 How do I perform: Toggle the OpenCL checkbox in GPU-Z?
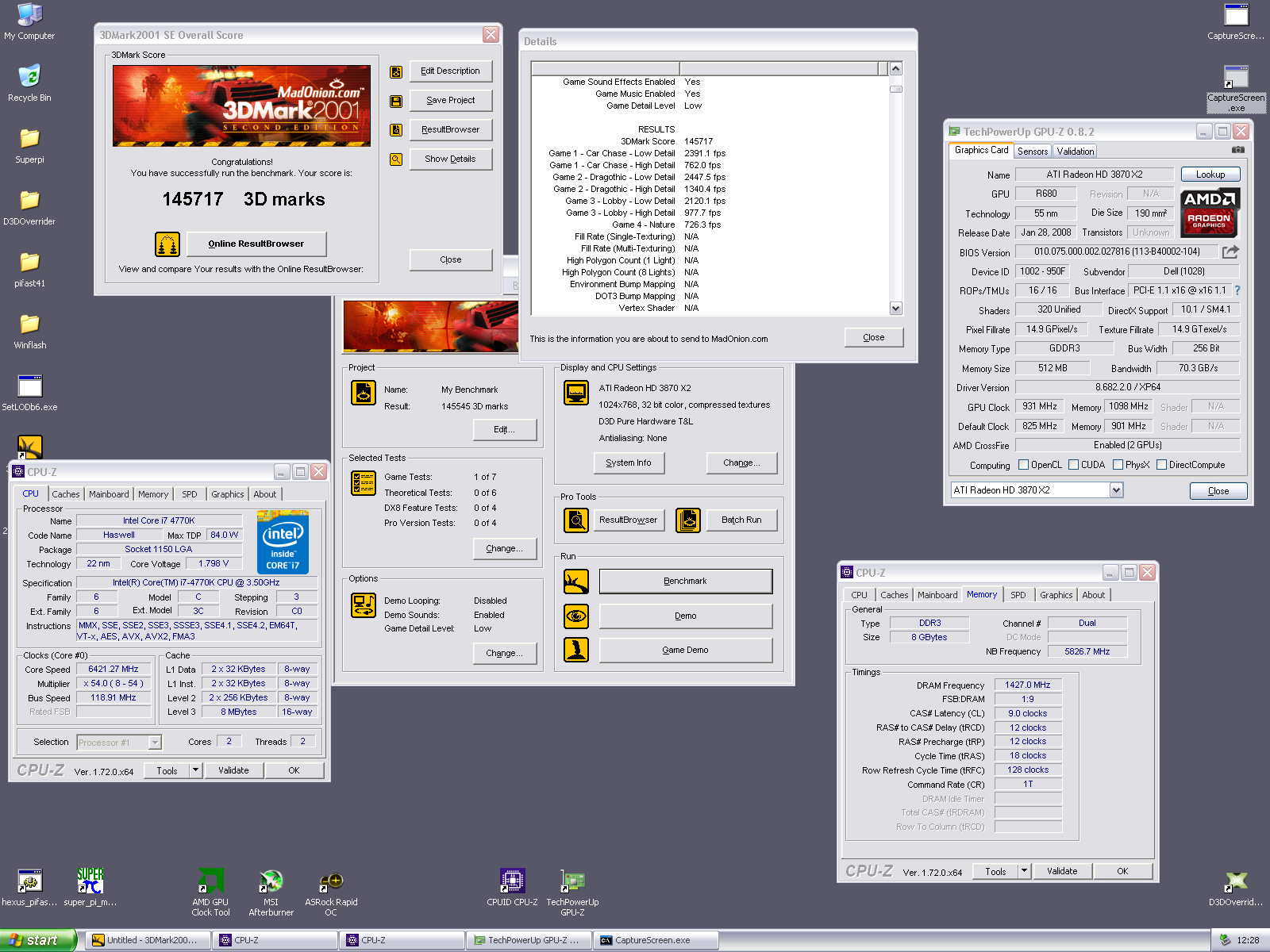(1024, 465)
